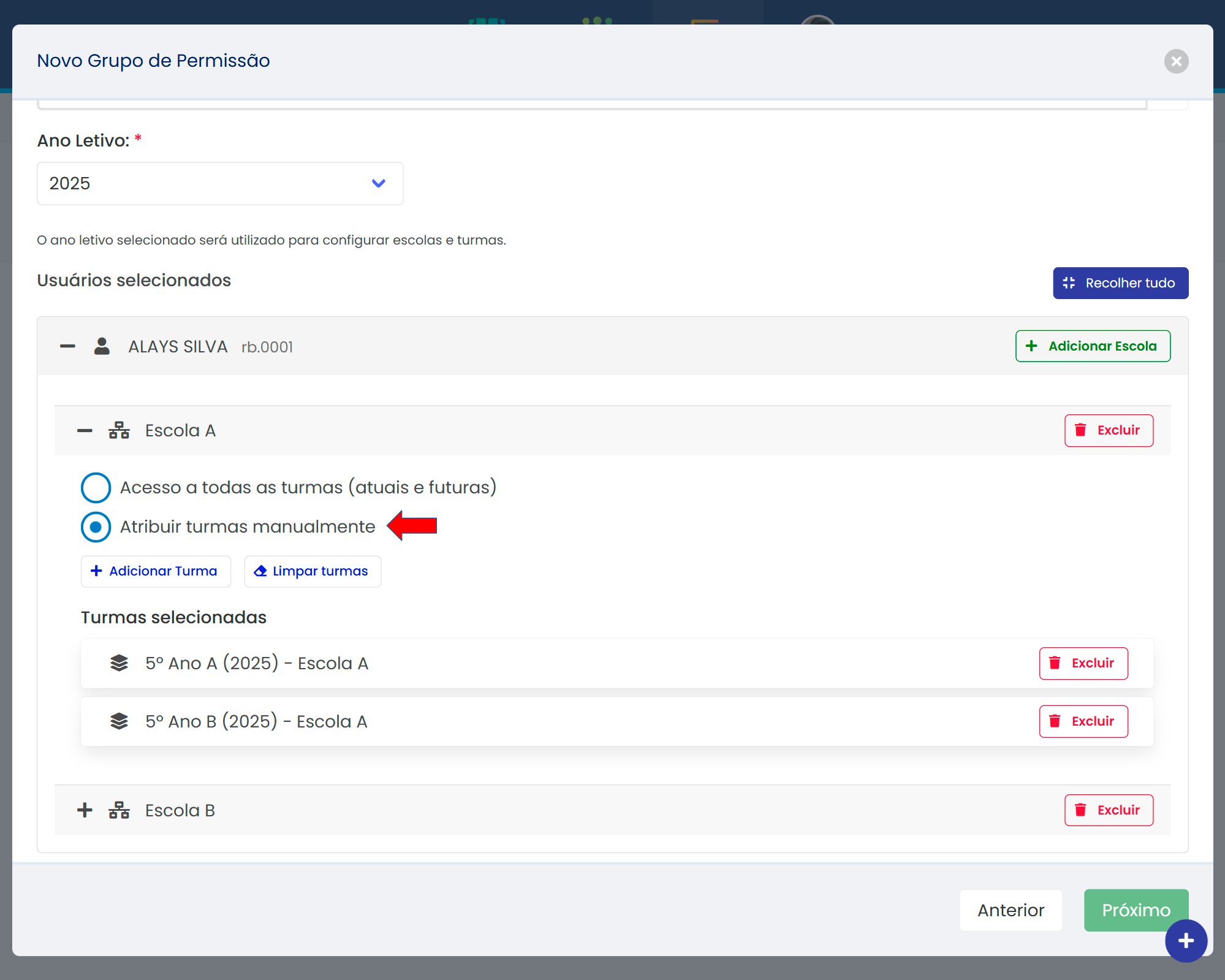The image size is (1225, 980).
Task: Expand the Escola B section
Action: pos(85,810)
